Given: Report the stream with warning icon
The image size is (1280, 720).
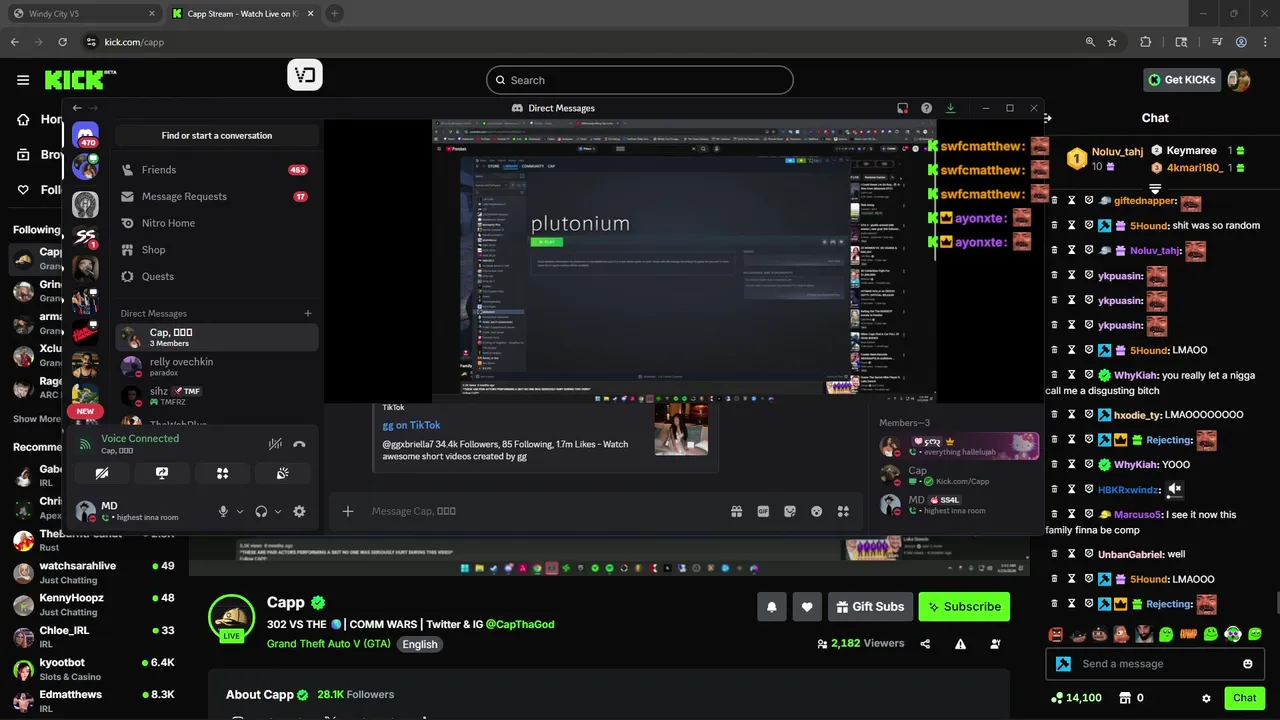Looking at the screenshot, I should 960,644.
